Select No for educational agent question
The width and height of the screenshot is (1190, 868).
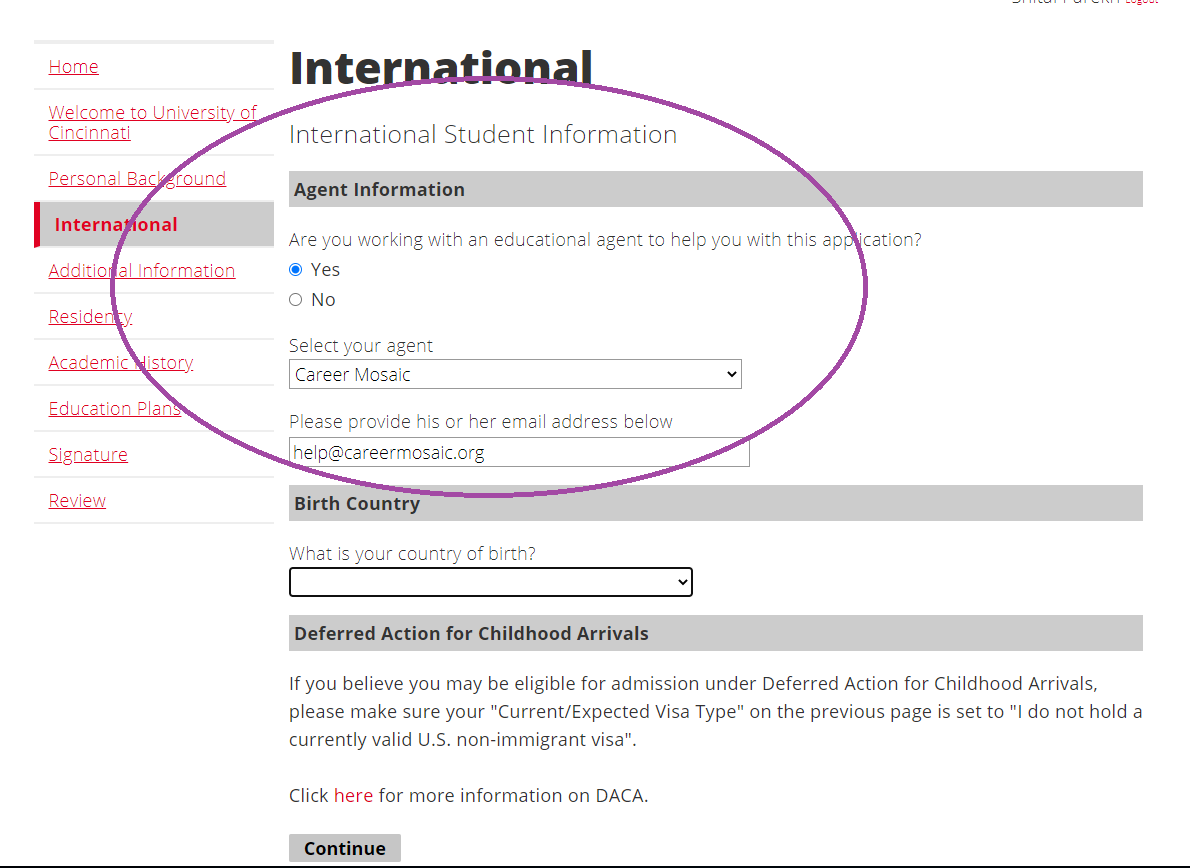(296, 300)
